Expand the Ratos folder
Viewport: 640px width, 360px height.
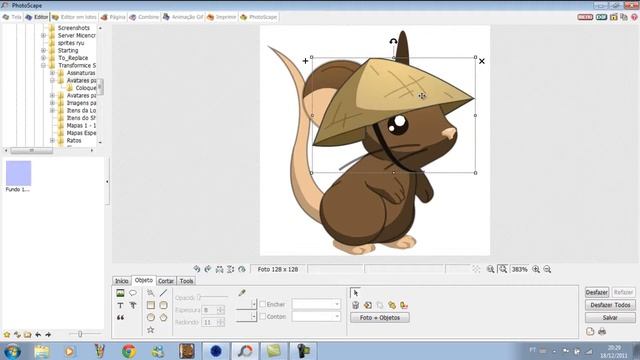click(52, 140)
